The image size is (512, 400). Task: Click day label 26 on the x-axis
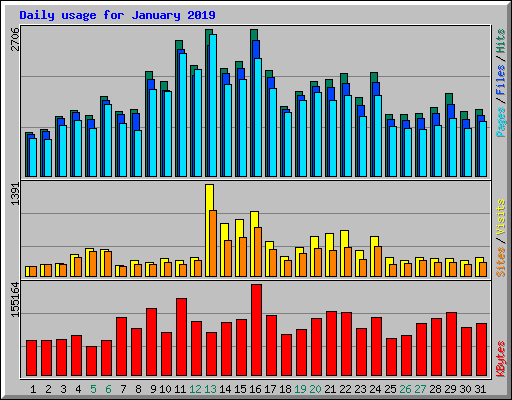(405, 389)
